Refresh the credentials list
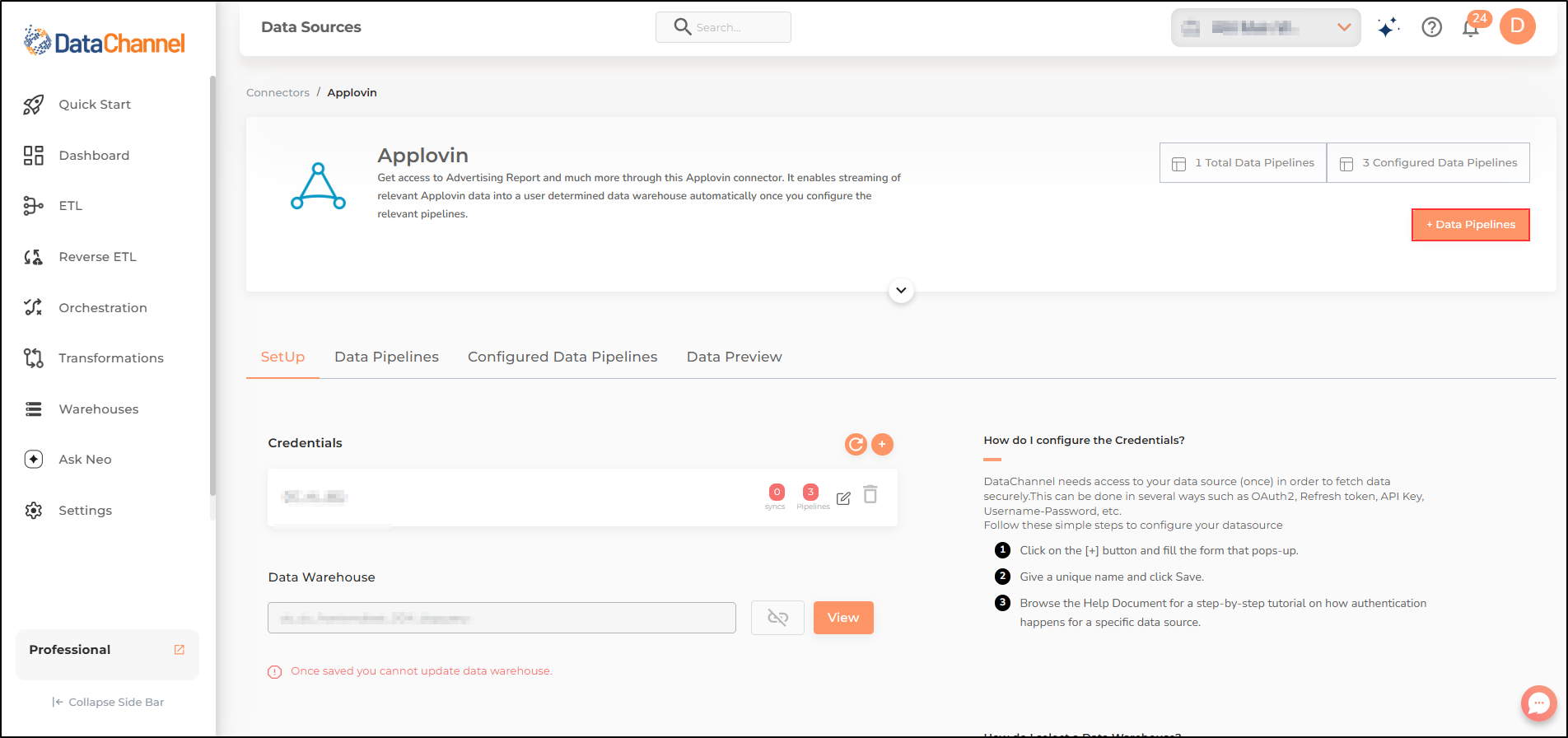This screenshot has height=738, width=1568. click(x=856, y=445)
